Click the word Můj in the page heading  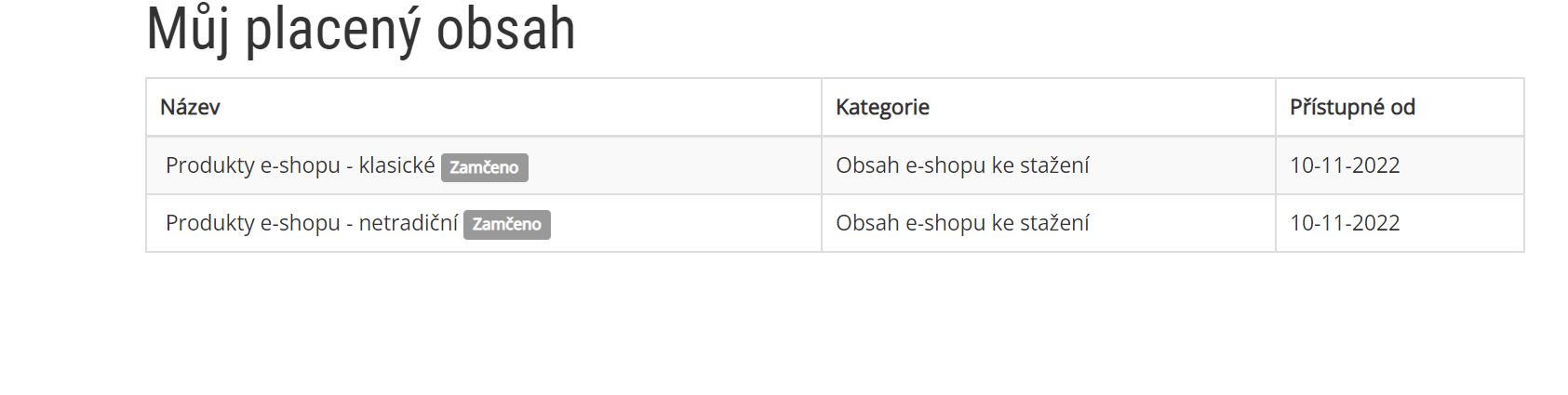tap(187, 30)
